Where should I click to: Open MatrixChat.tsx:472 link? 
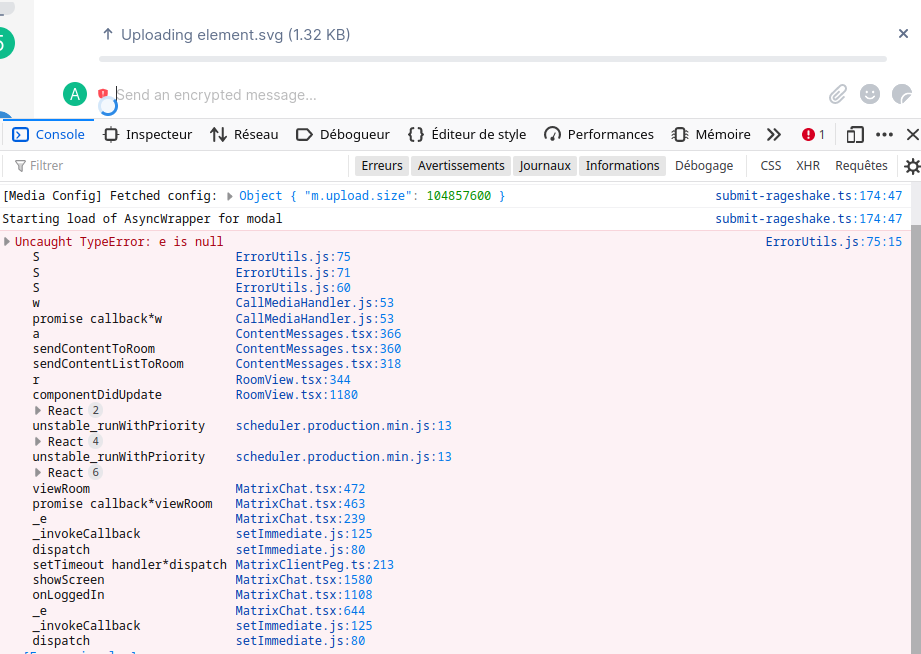click(x=300, y=489)
